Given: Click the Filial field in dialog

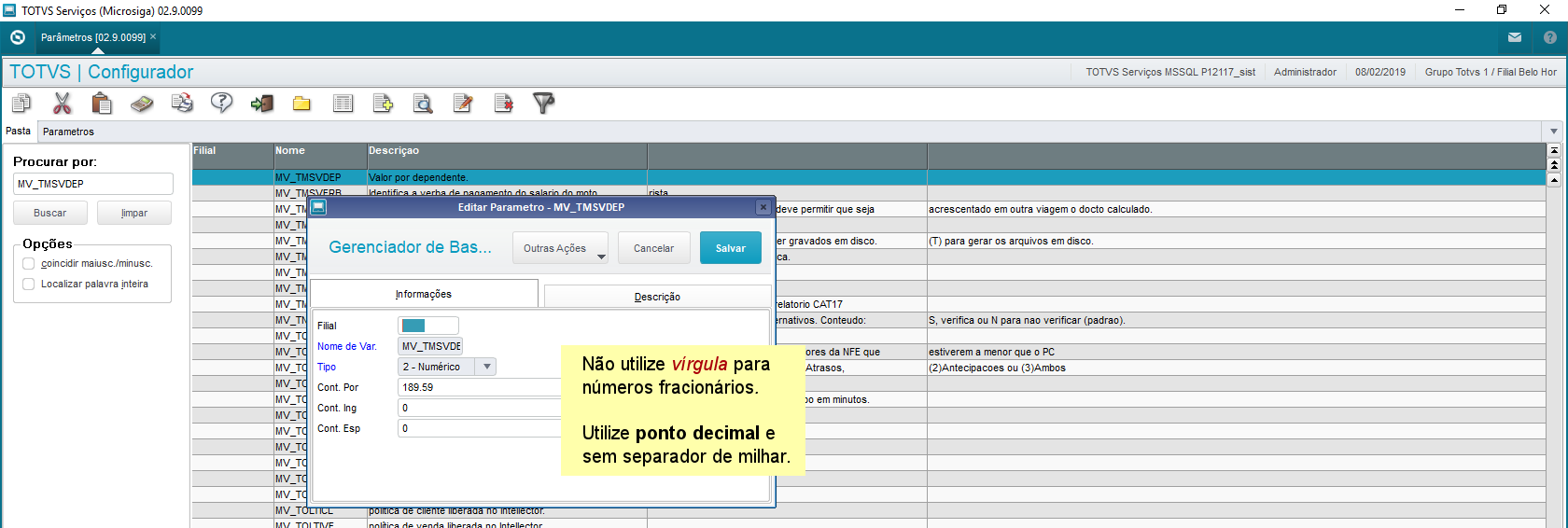Looking at the screenshot, I should 428,326.
